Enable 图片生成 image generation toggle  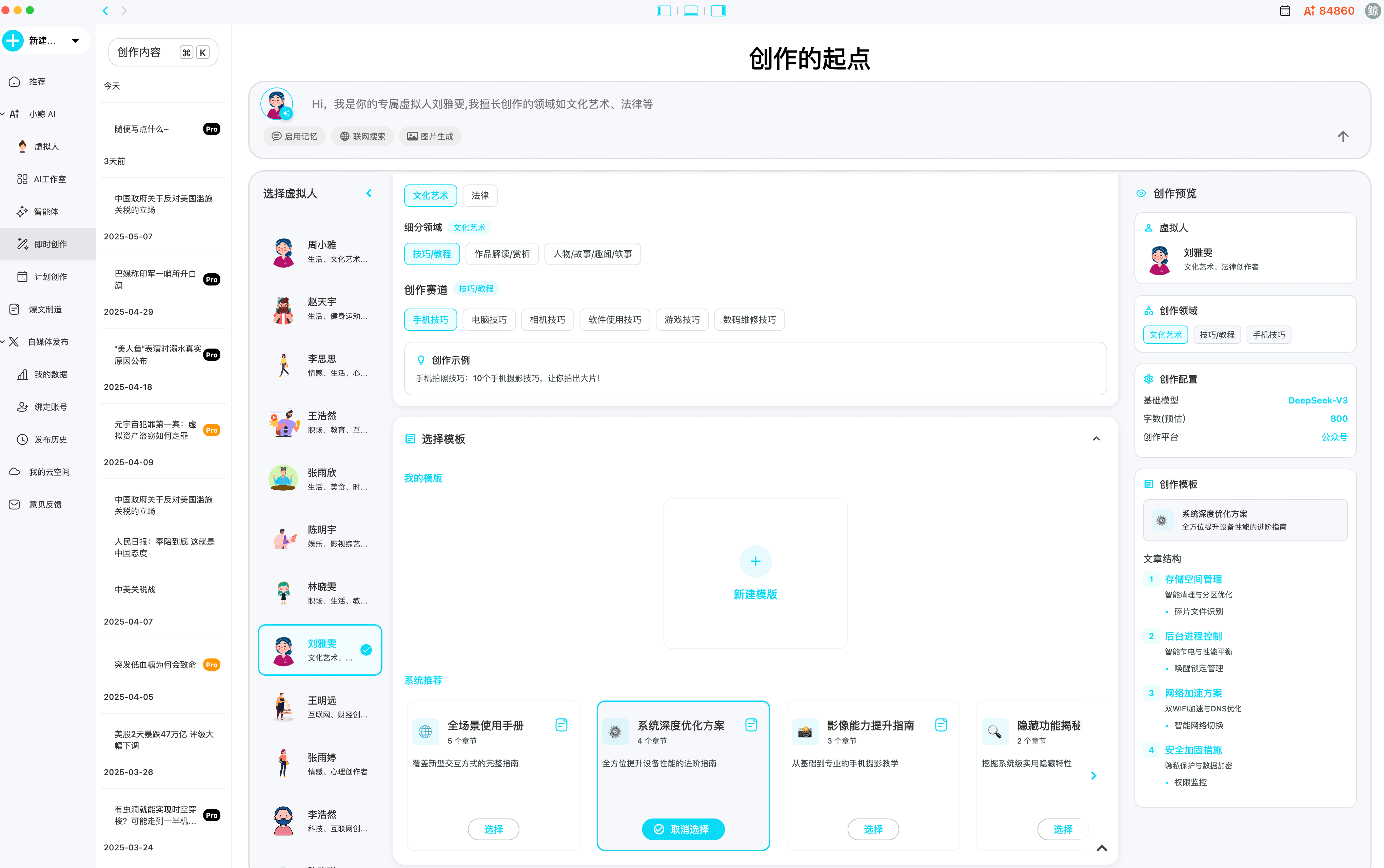(x=430, y=136)
